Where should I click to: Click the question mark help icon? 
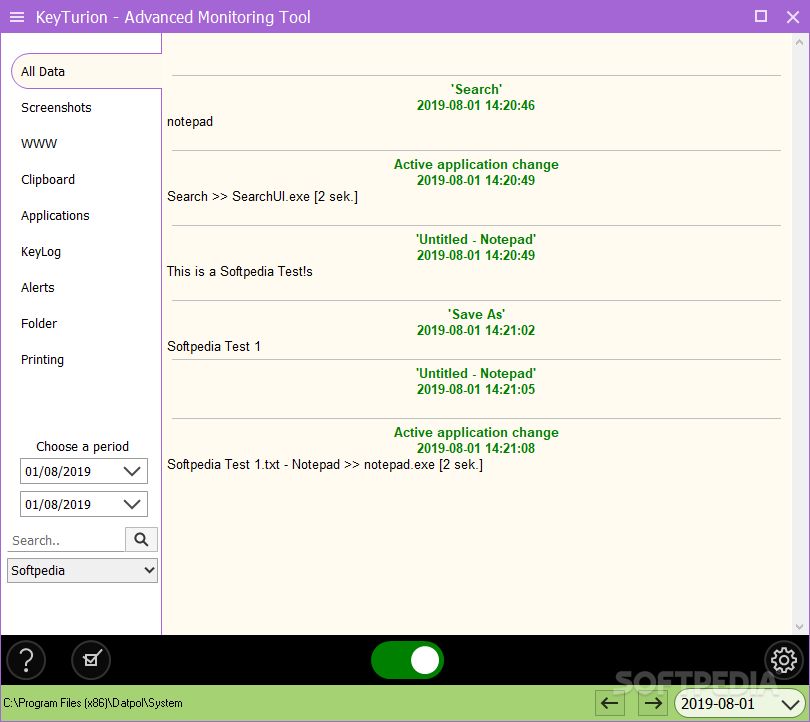click(x=26, y=660)
